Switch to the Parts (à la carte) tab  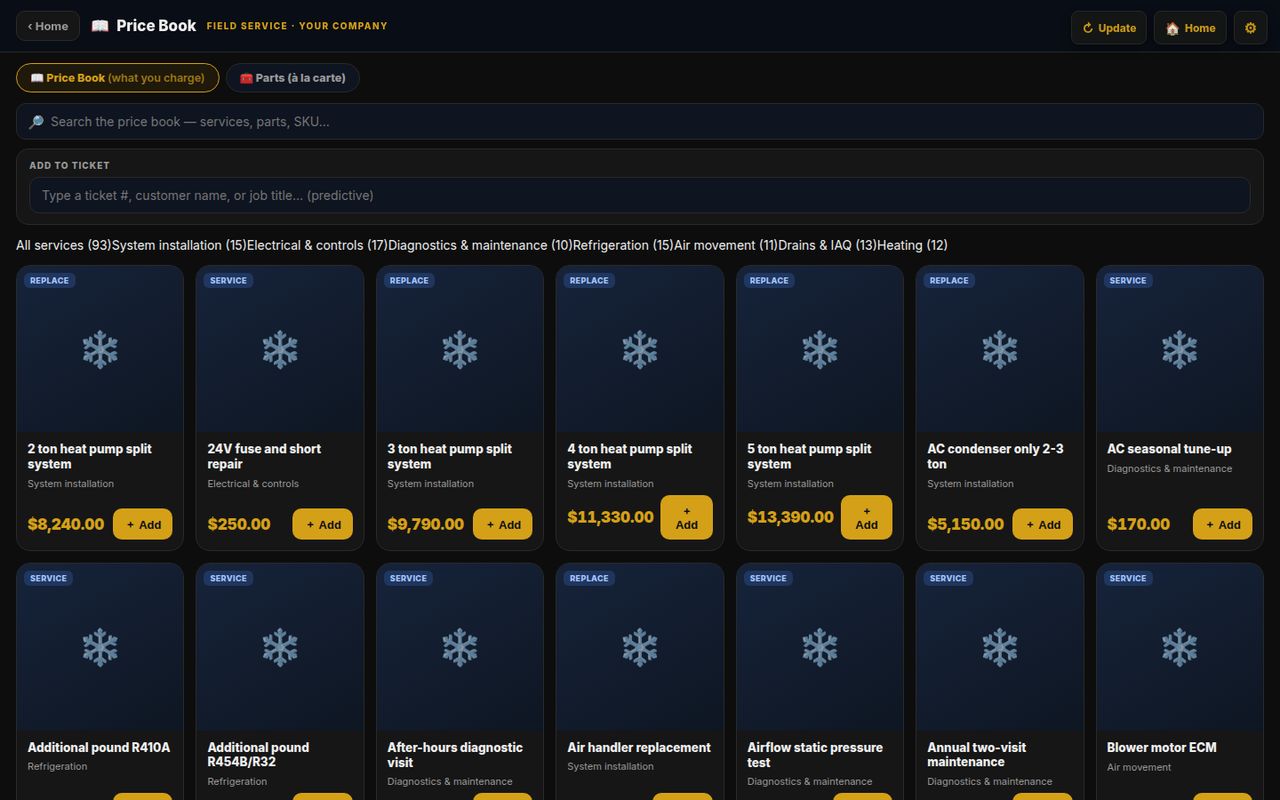[x=293, y=78]
